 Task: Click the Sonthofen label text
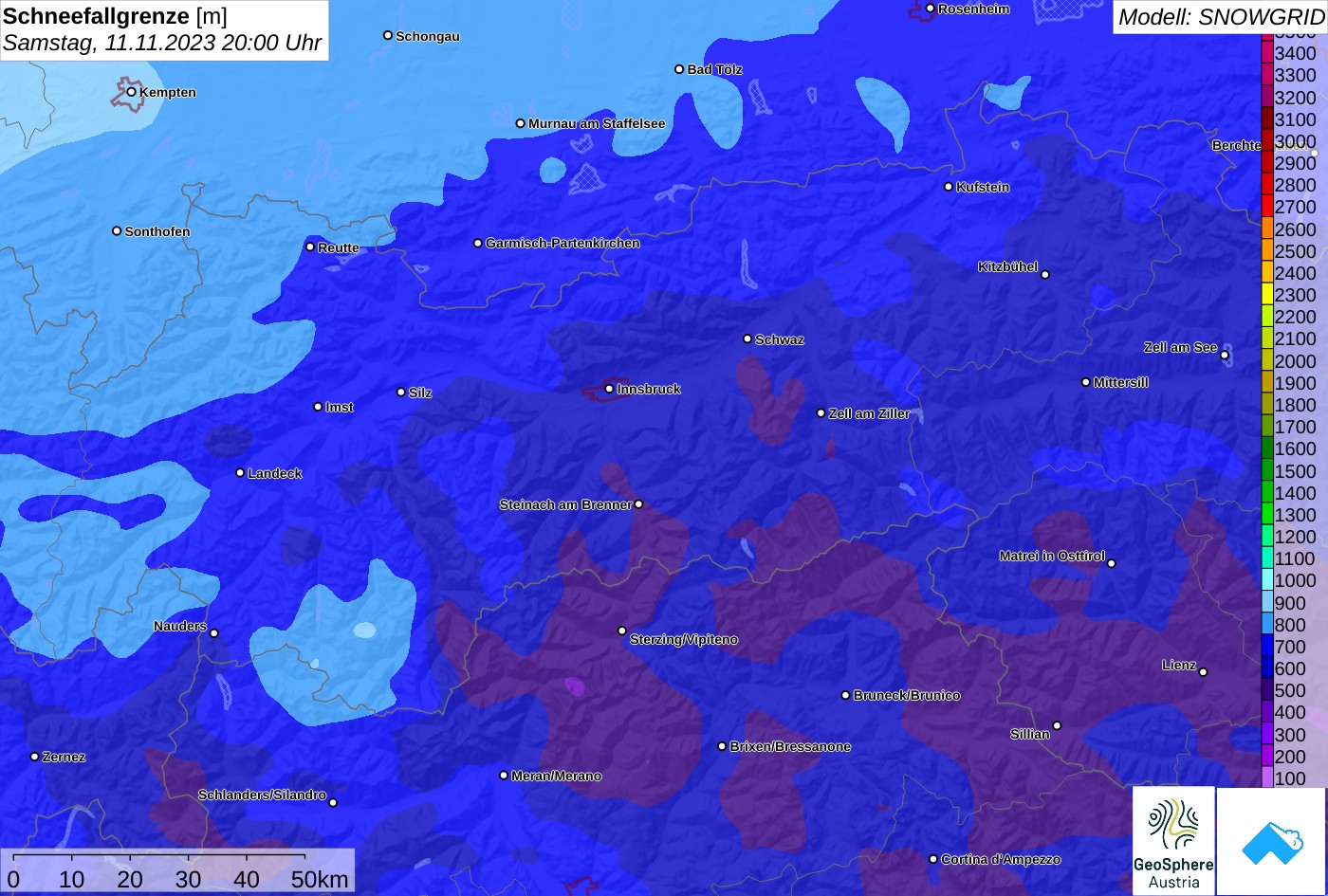point(157,231)
